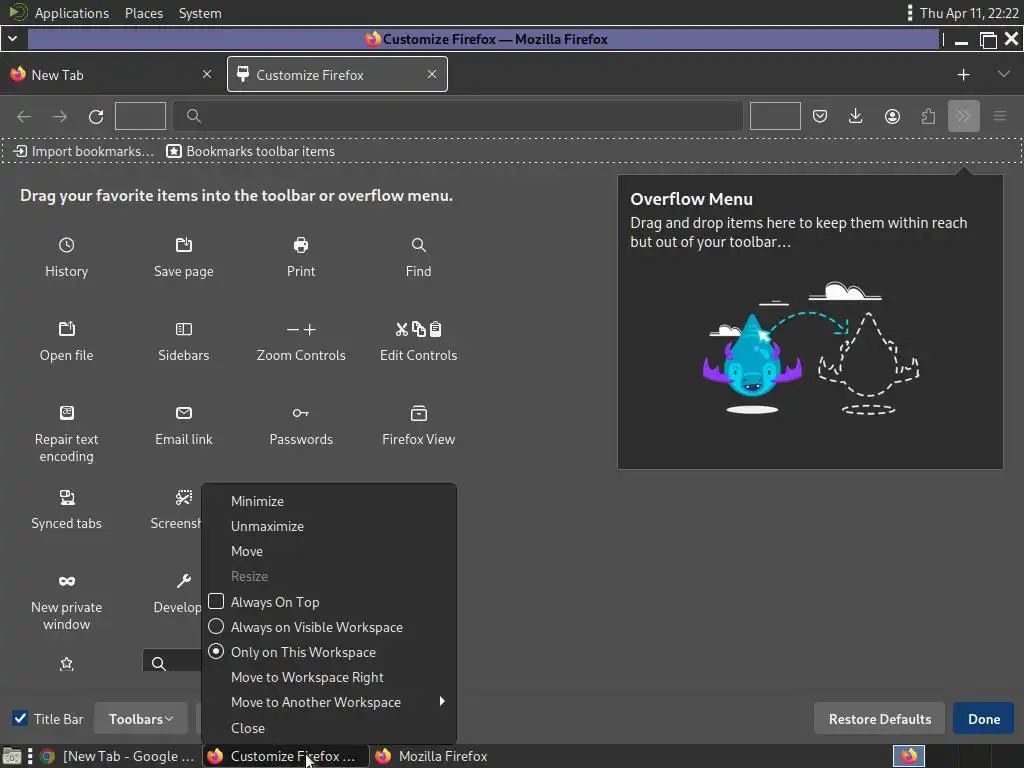1024x768 pixels.
Task: Choose the Synced tabs icon
Action: pyautogui.click(x=66, y=498)
